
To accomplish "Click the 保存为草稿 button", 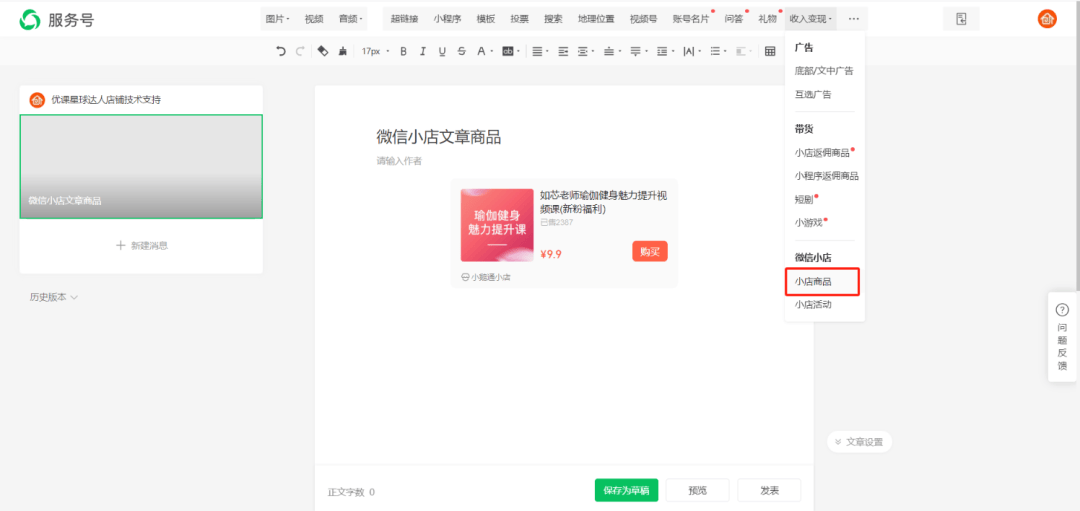I will (626, 490).
